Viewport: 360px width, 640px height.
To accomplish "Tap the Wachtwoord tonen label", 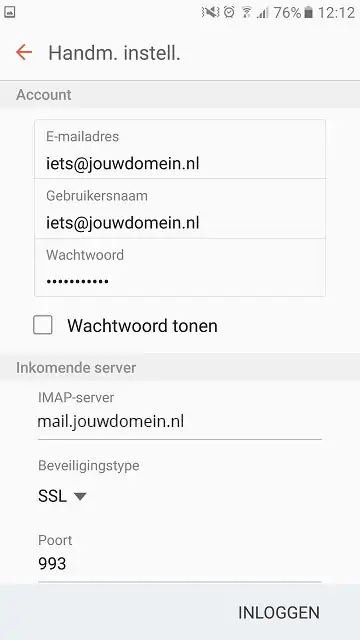I will coord(142,326).
